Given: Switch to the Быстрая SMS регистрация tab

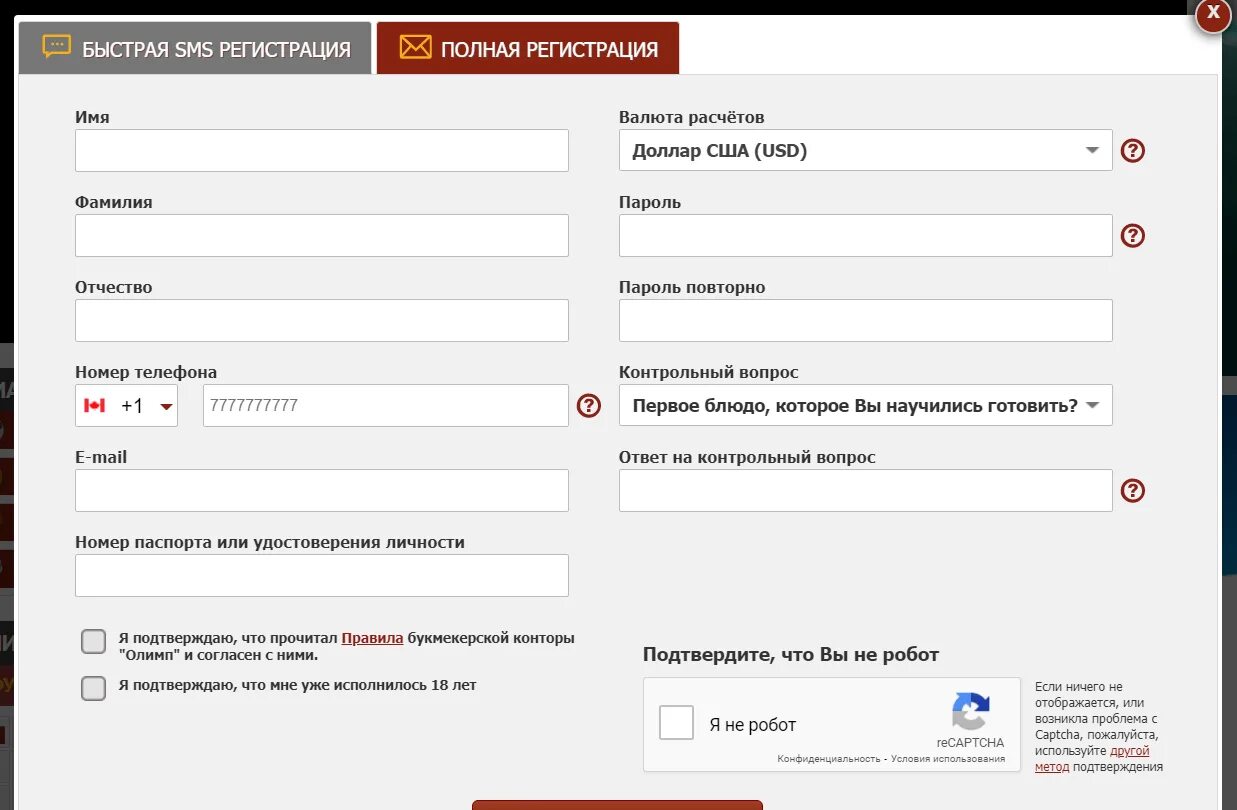Looking at the screenshot, I should point(195,48).
